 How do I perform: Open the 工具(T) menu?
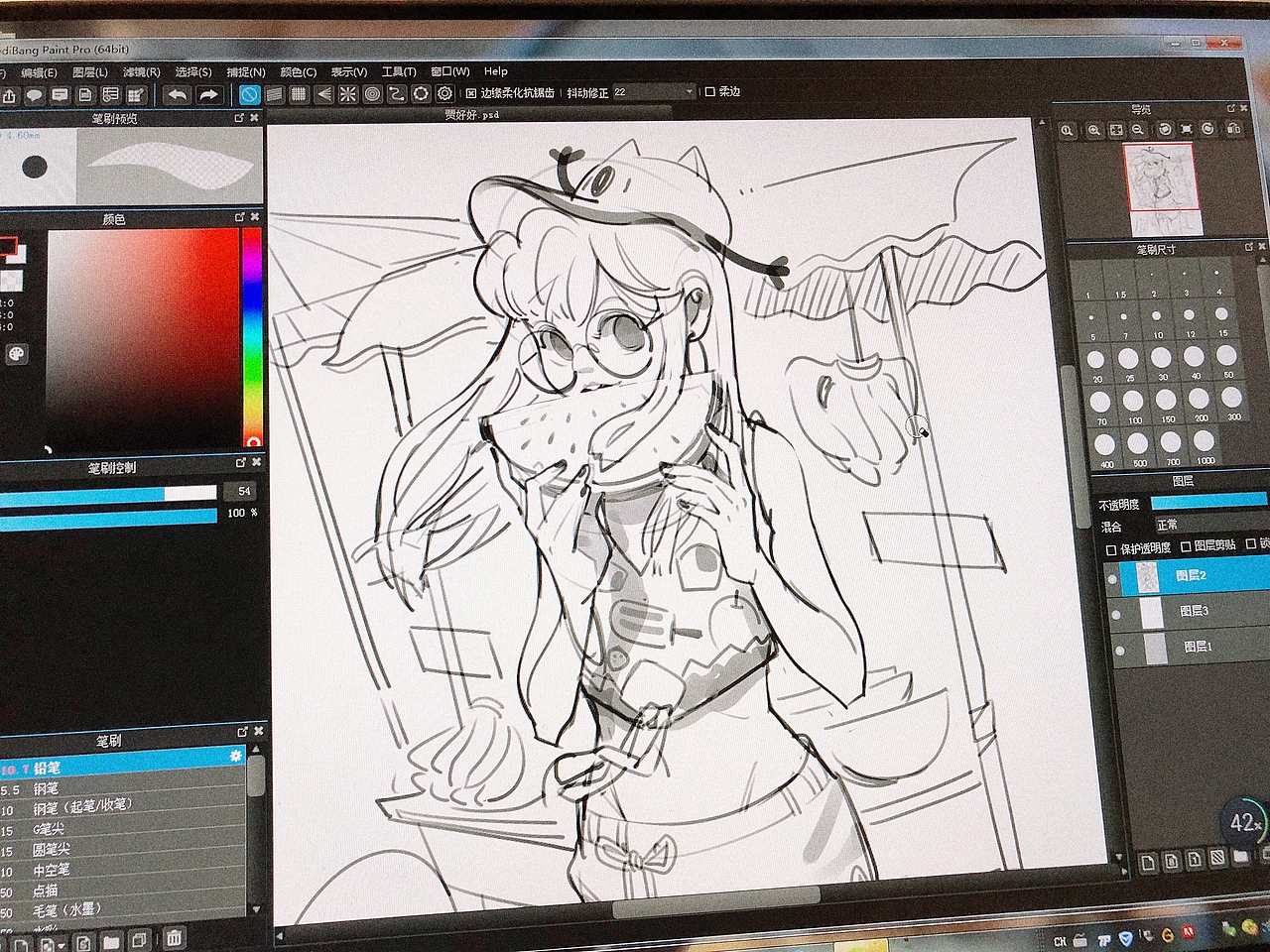click(x=399, y=71)
